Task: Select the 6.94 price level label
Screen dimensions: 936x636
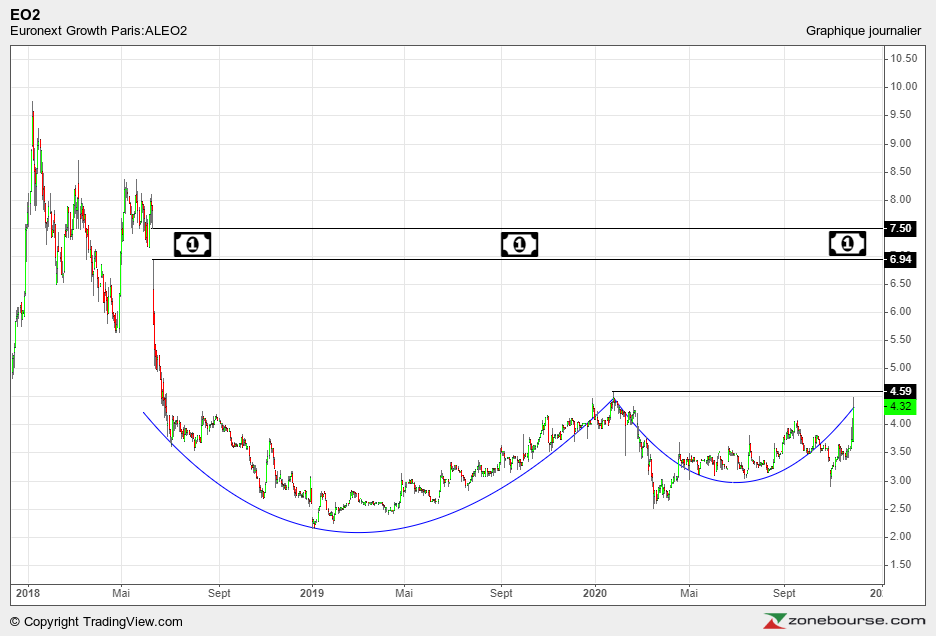Action: coord(900,259)
